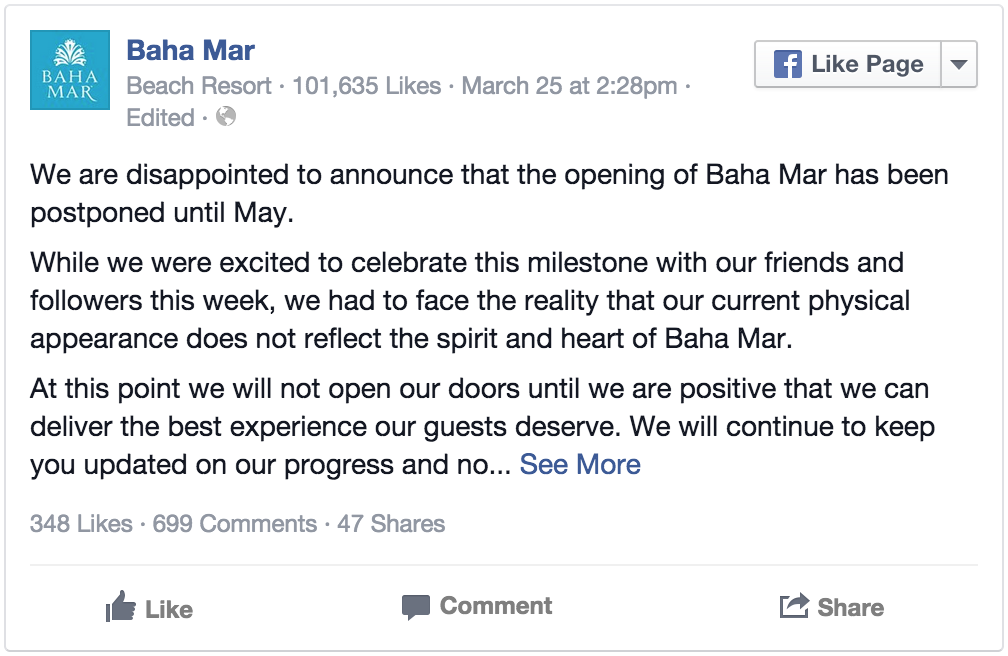Image resolution: width=1008 pixels, height=656 pixels.
Task: Open the Baha Mar page name link
Action: [190, 50]
